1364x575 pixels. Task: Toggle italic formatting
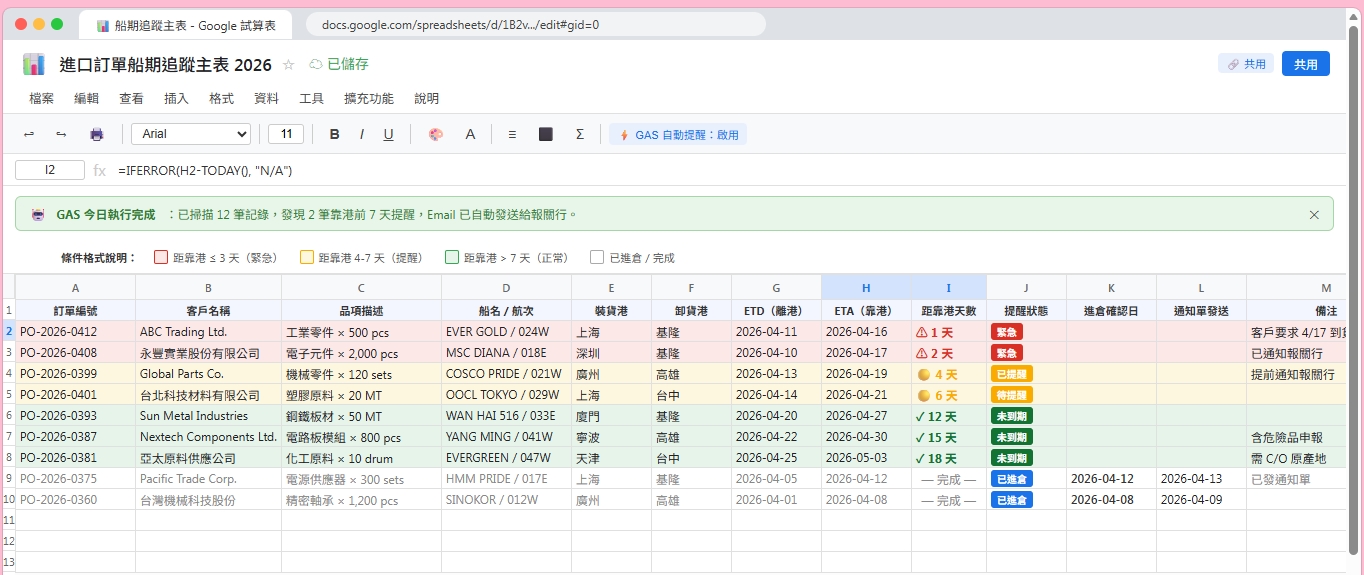pyautogui.click(x=361, y=134)
